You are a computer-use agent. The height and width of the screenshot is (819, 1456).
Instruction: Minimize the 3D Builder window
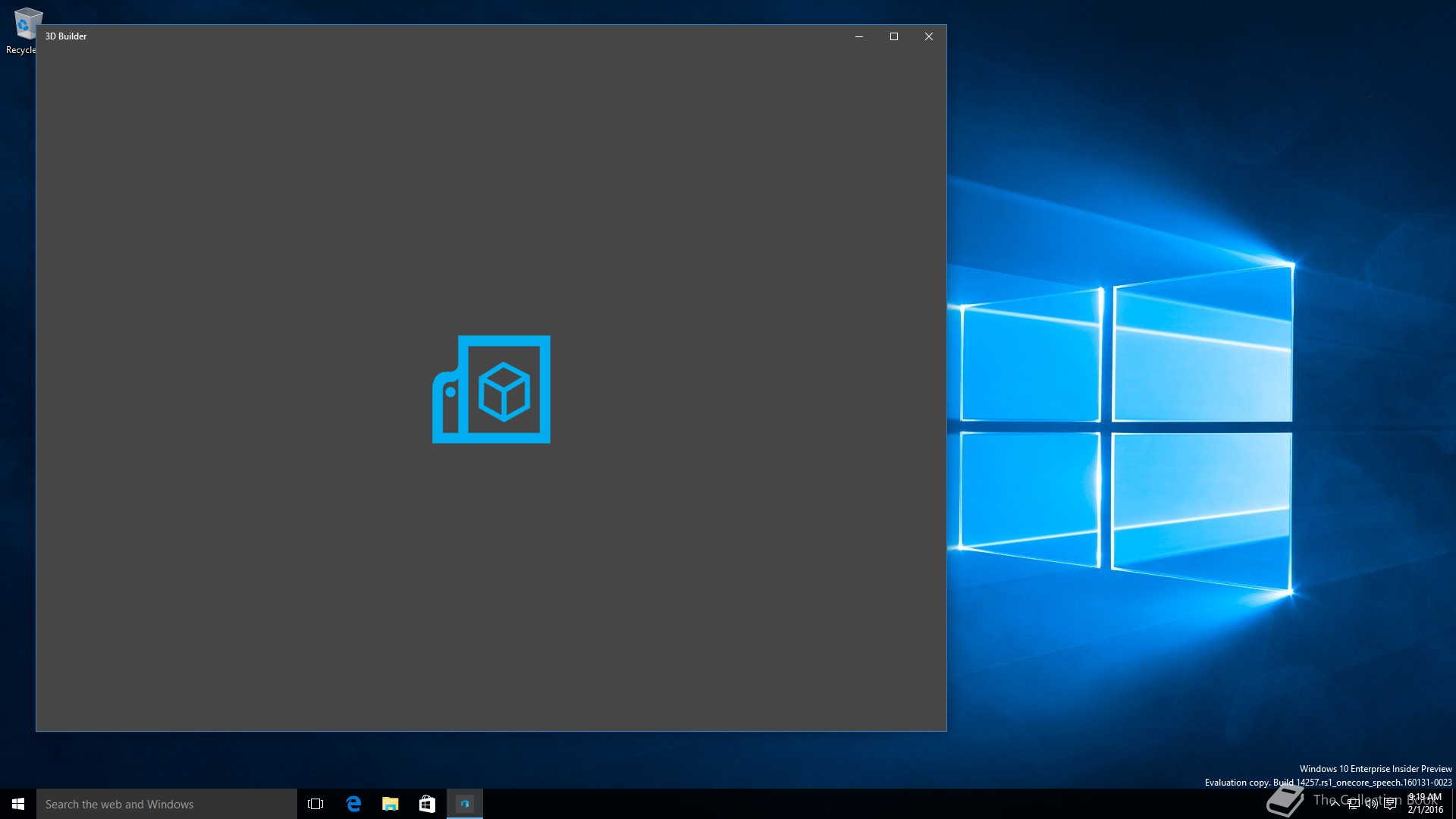coord(859,36)
